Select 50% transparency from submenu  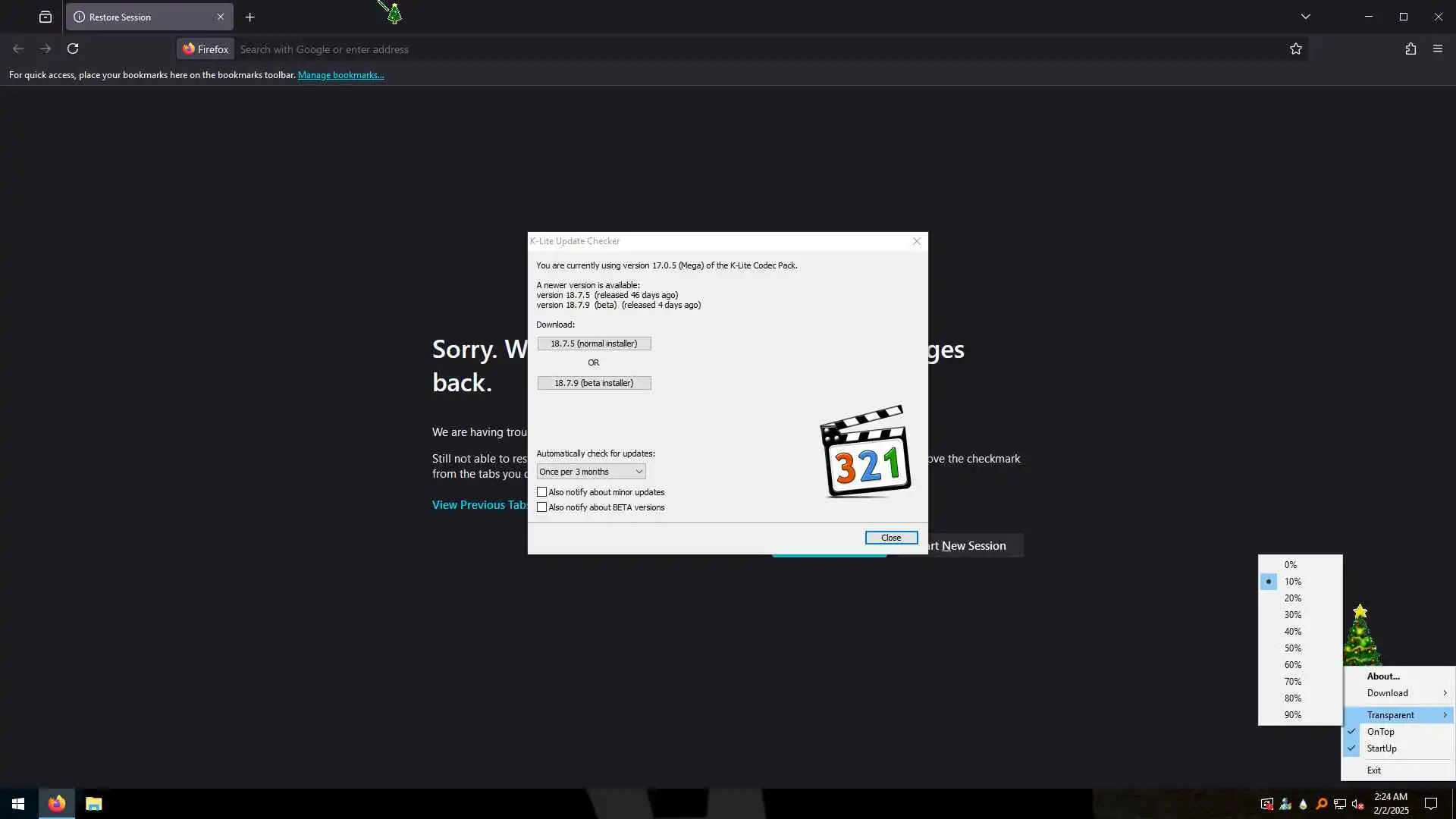[1292, 648]
